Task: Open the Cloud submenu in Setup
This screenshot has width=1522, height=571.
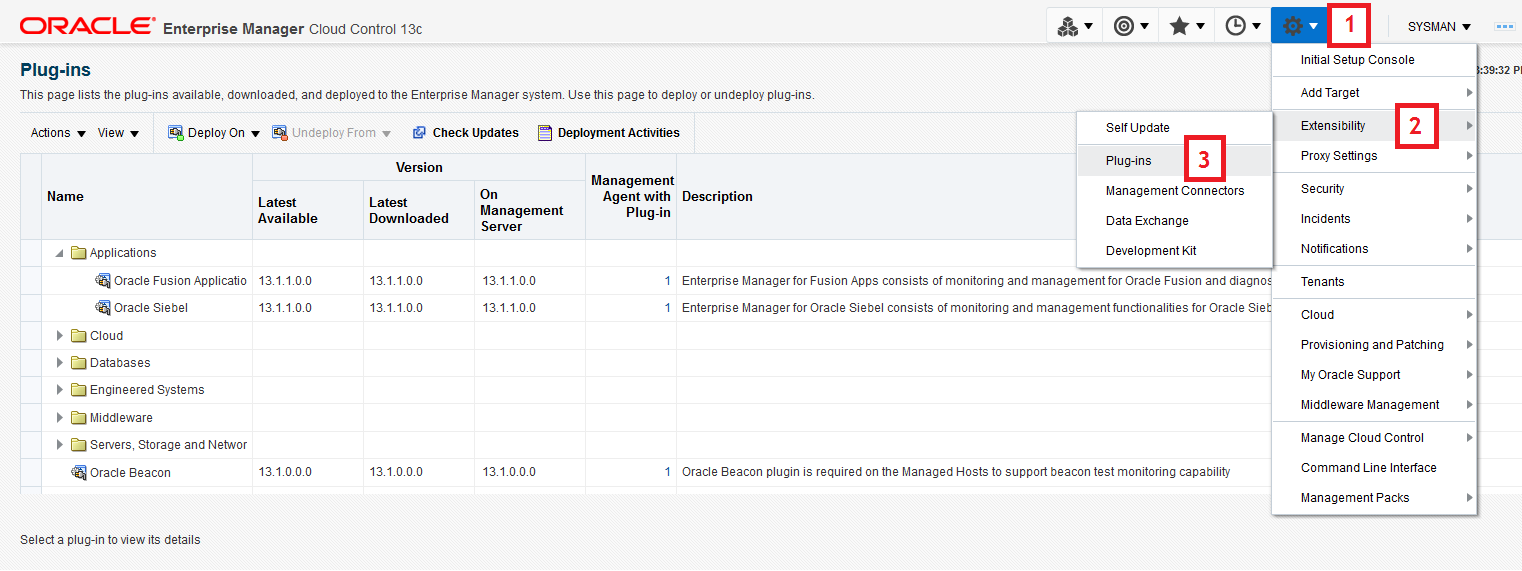Action: pos(1374,315)
